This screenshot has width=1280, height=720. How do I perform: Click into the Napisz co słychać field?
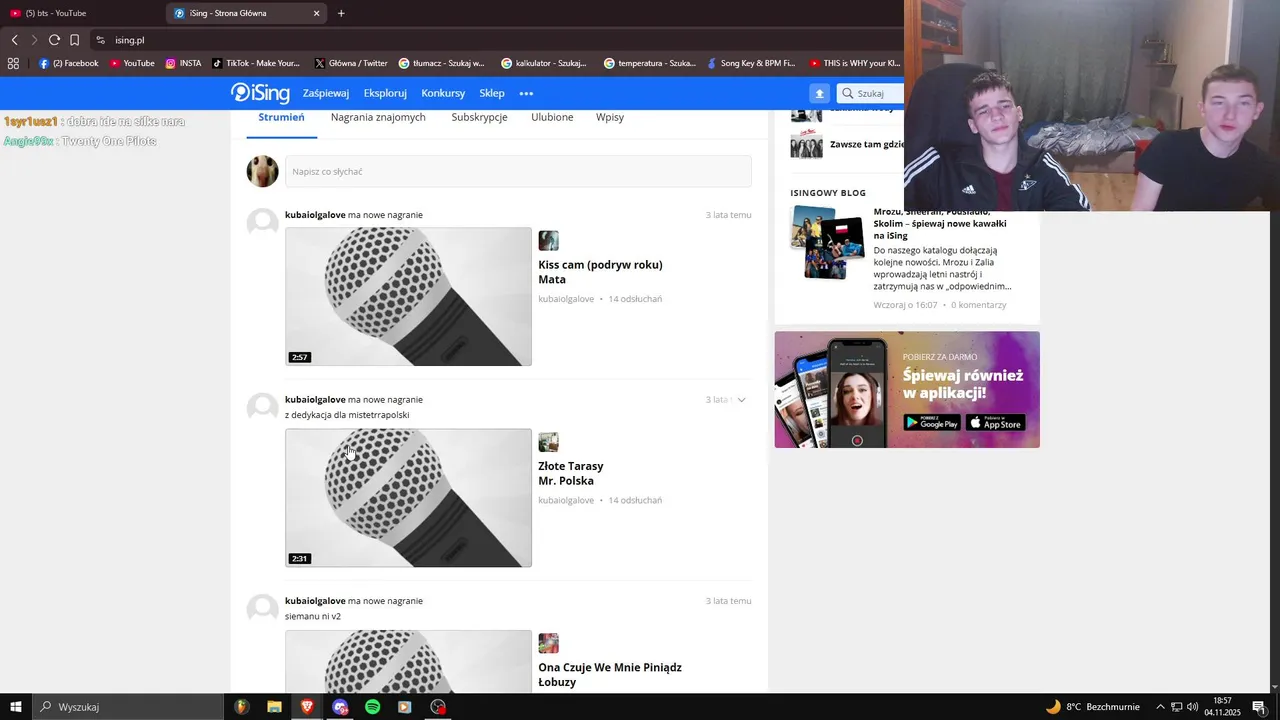click(x=518, y=171)
